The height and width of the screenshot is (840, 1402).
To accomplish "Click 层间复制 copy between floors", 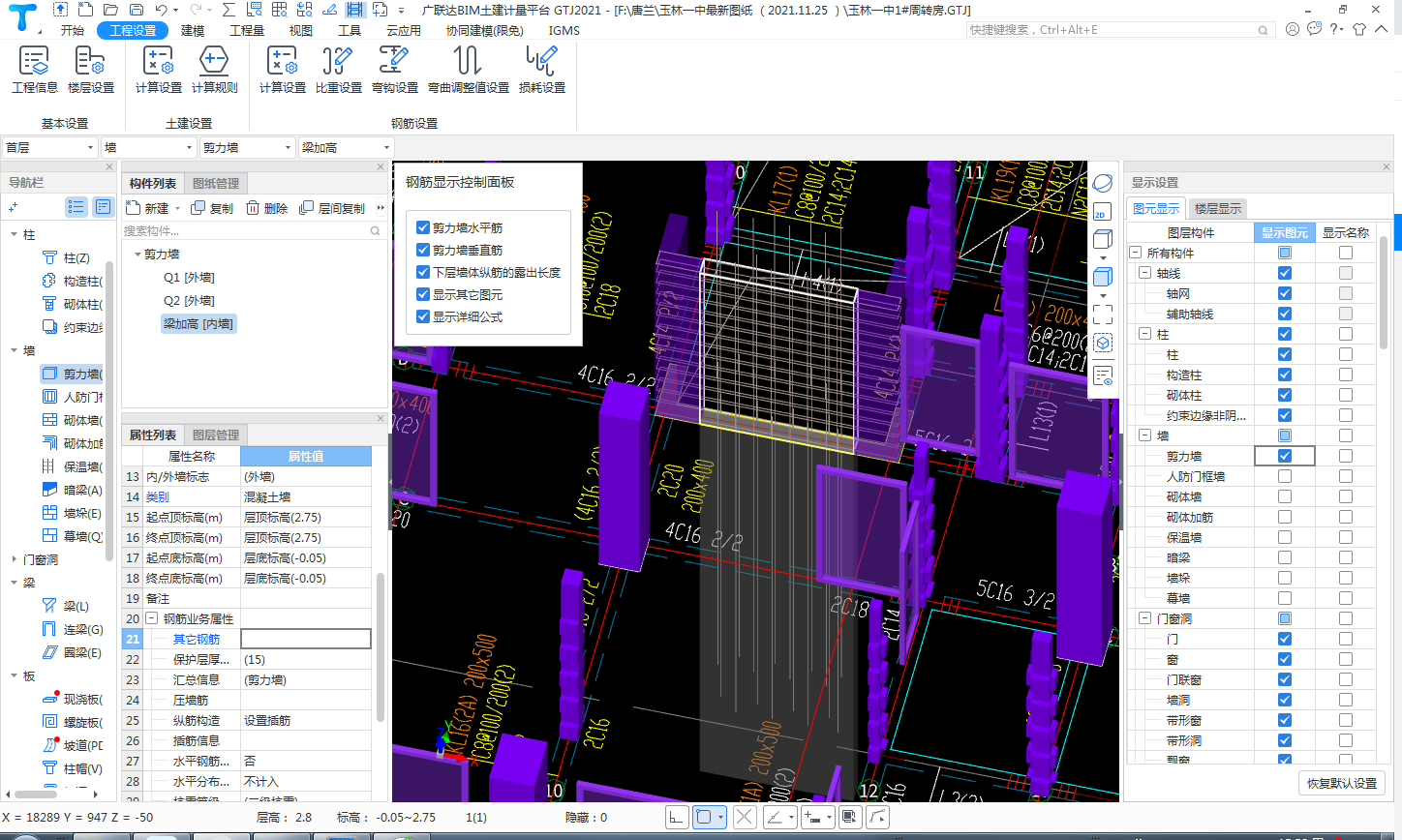I will (333, 208).
